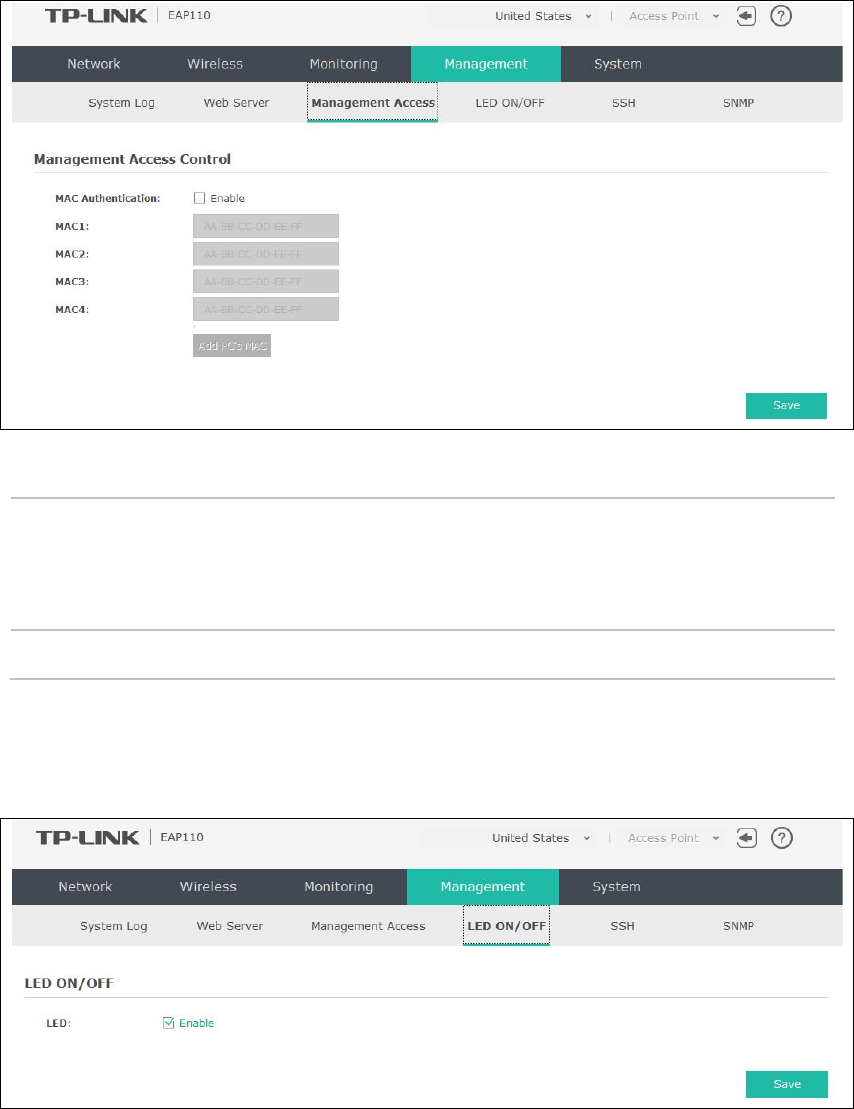
Task: Open the Network tab in the Management Access screenshot
Action: [93, 64]
